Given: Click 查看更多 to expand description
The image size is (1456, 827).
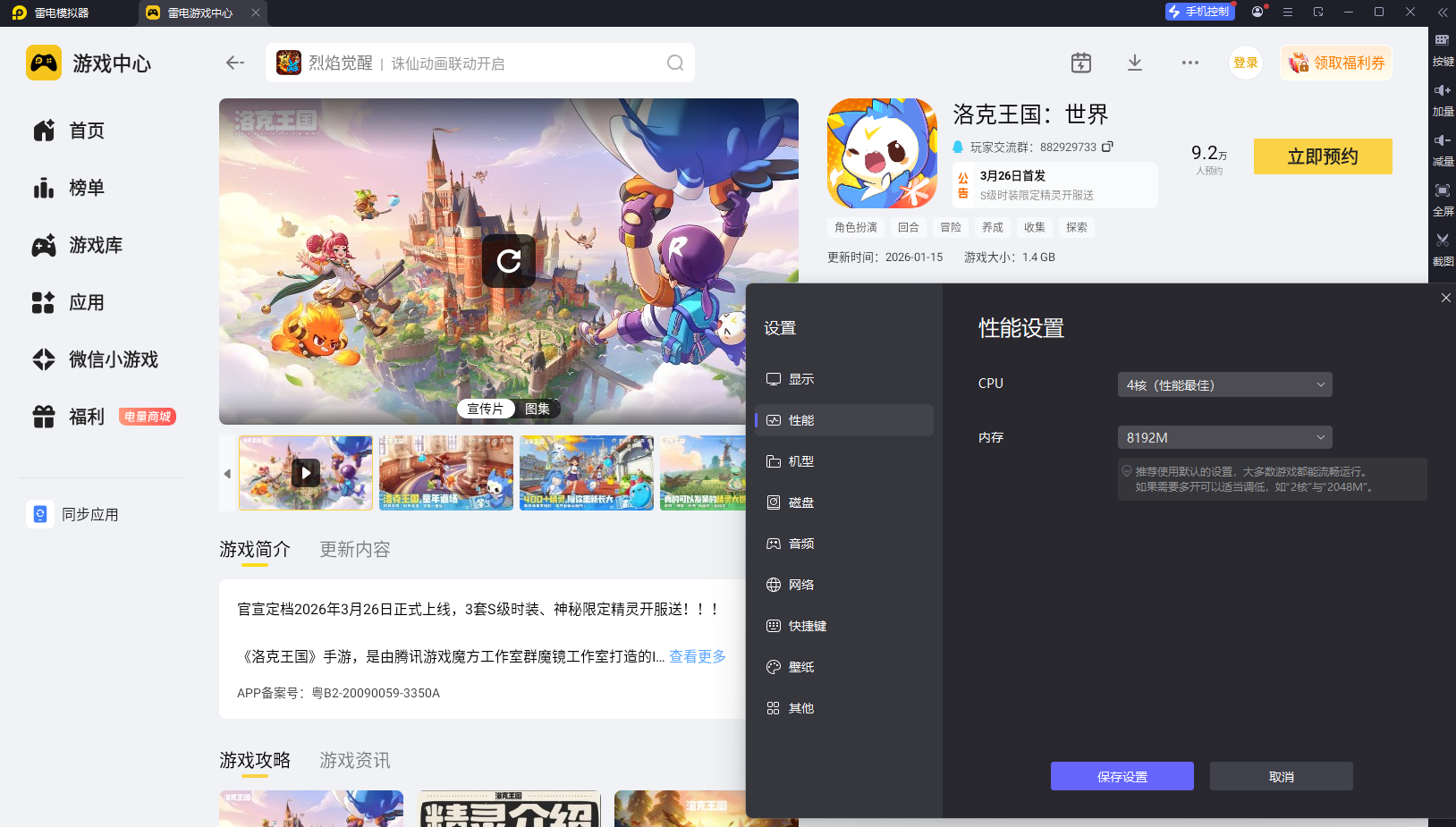Looking at the screenshot, I should [698, 656].
